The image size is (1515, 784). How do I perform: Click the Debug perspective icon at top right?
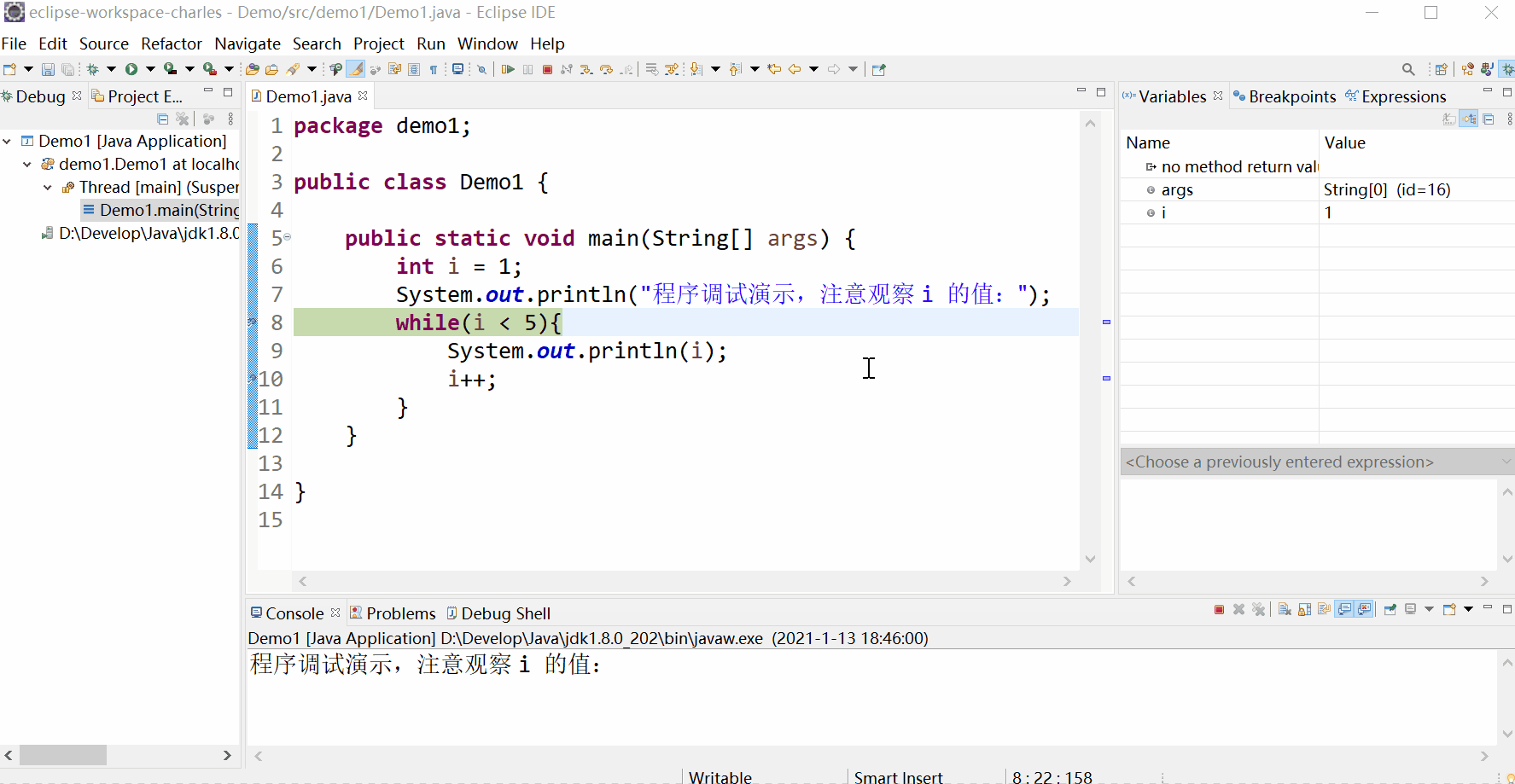pos(1507,69)
